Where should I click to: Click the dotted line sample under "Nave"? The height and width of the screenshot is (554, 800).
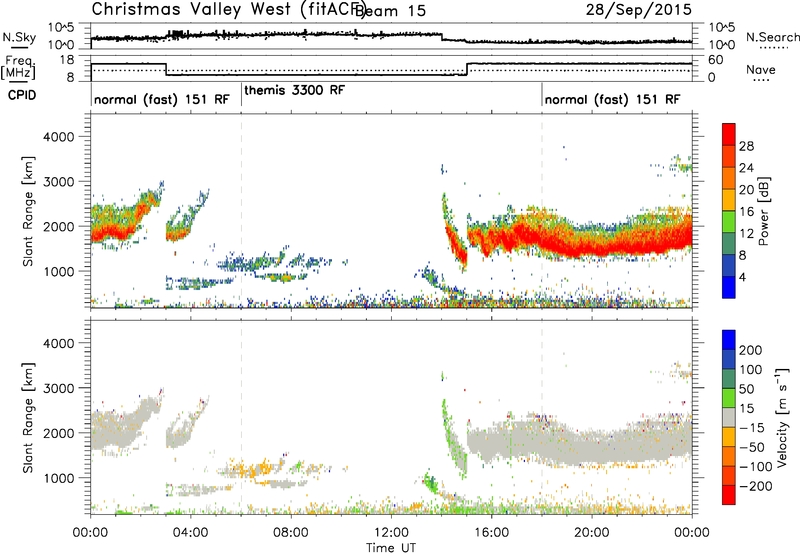[761, 80]
